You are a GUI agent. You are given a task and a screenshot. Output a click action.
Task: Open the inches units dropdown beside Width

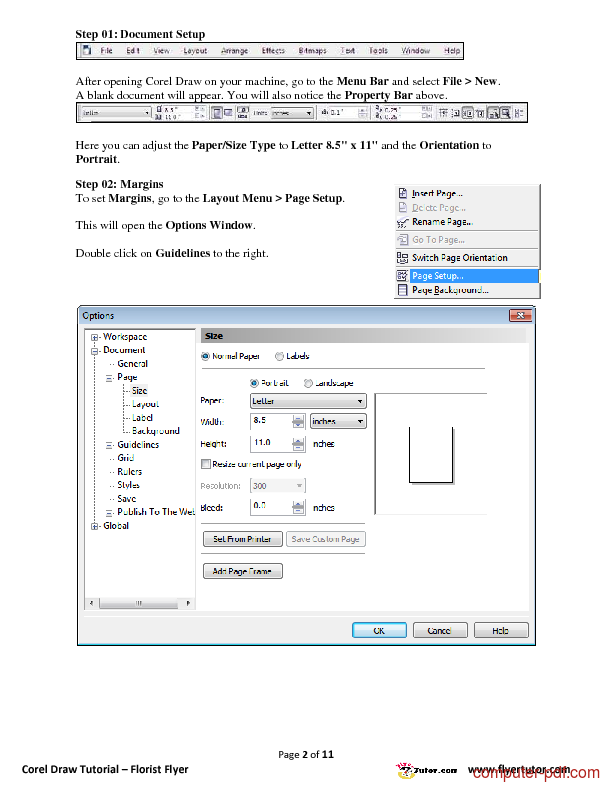point(338,421)
